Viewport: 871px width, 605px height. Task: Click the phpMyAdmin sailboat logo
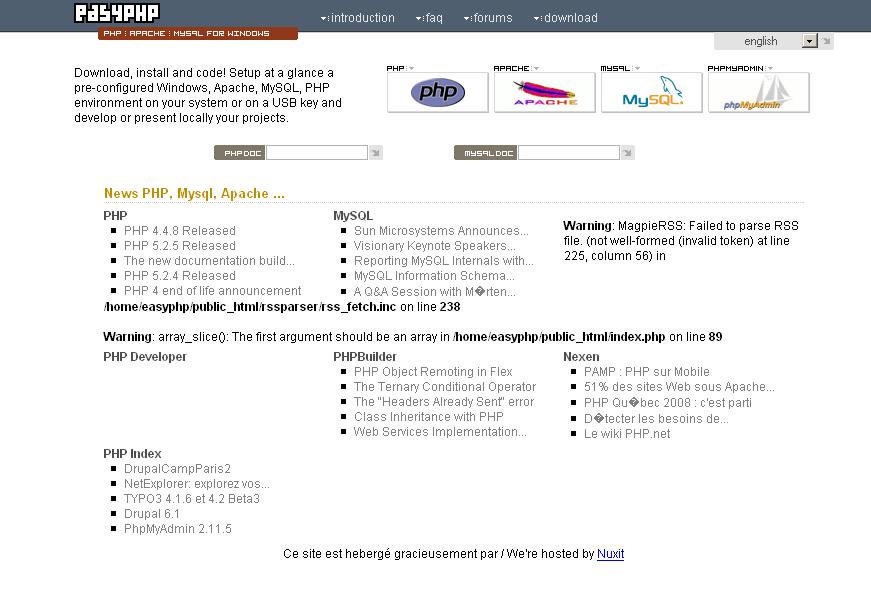[757, 92]
